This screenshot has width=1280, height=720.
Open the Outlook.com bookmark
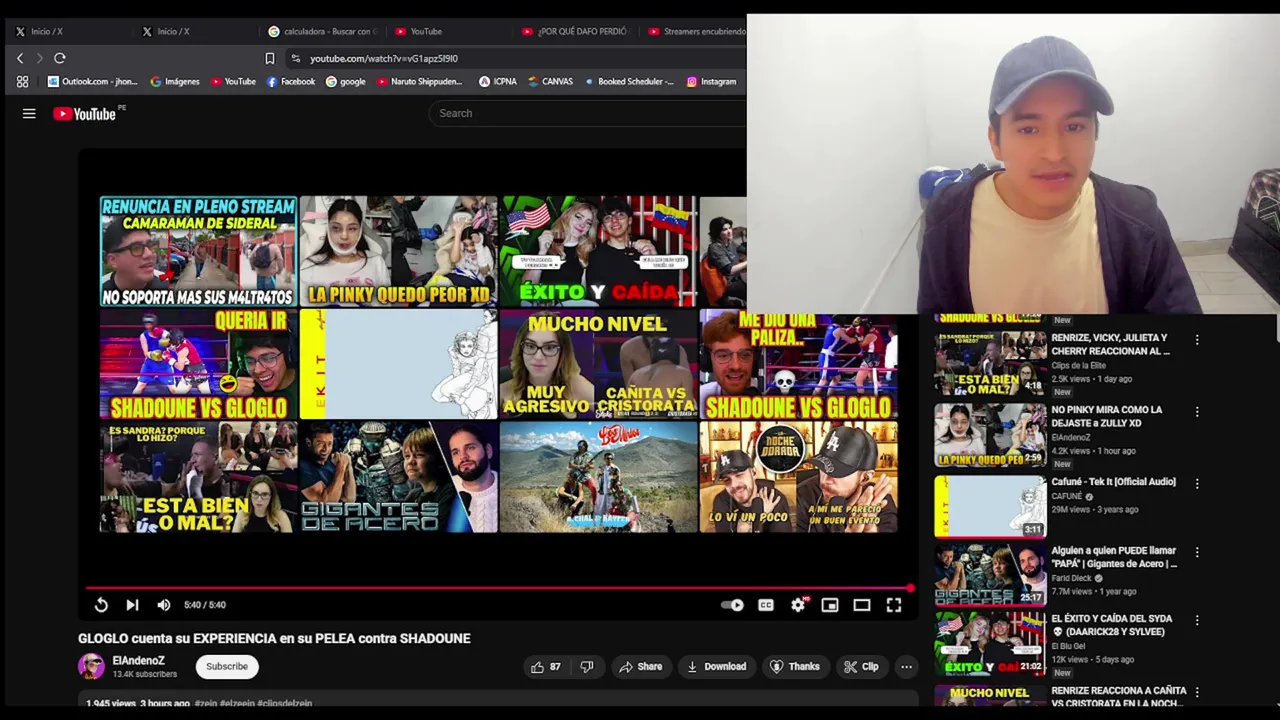pos(93,82)
